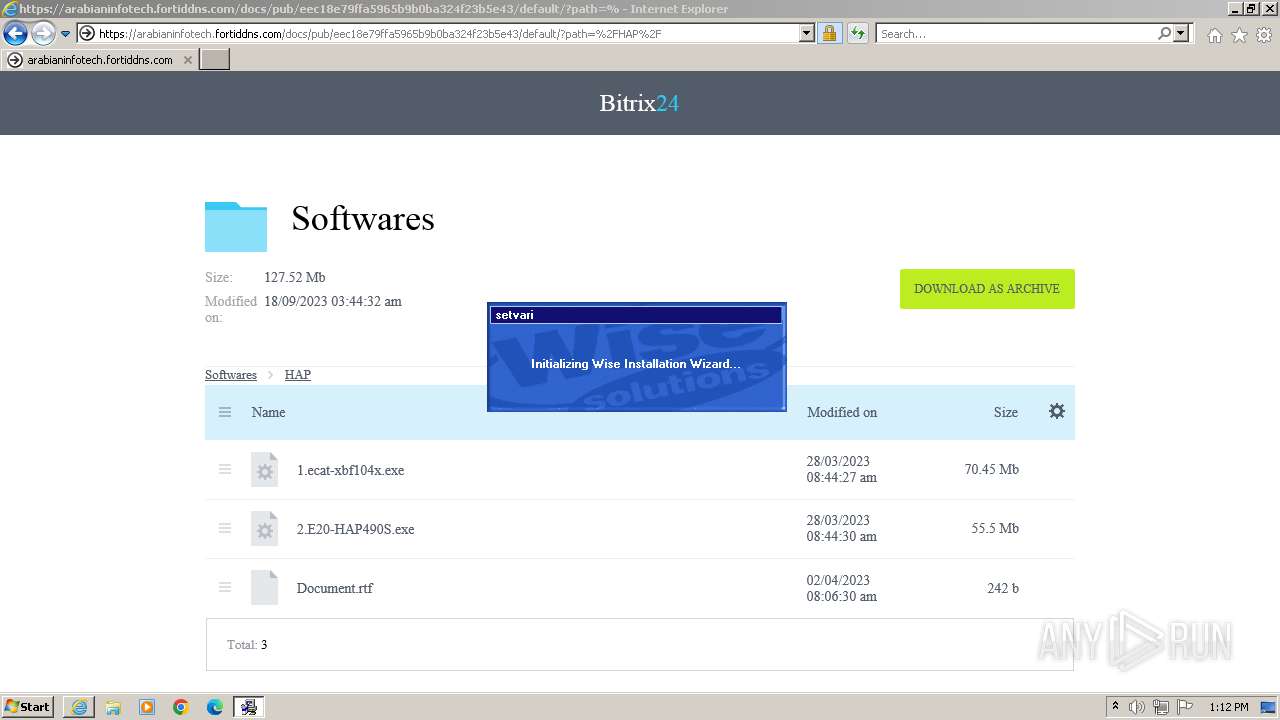Screen dimensions: 1280x720
Task: Click the setvari installer title bar
Action: coord(636,315)
